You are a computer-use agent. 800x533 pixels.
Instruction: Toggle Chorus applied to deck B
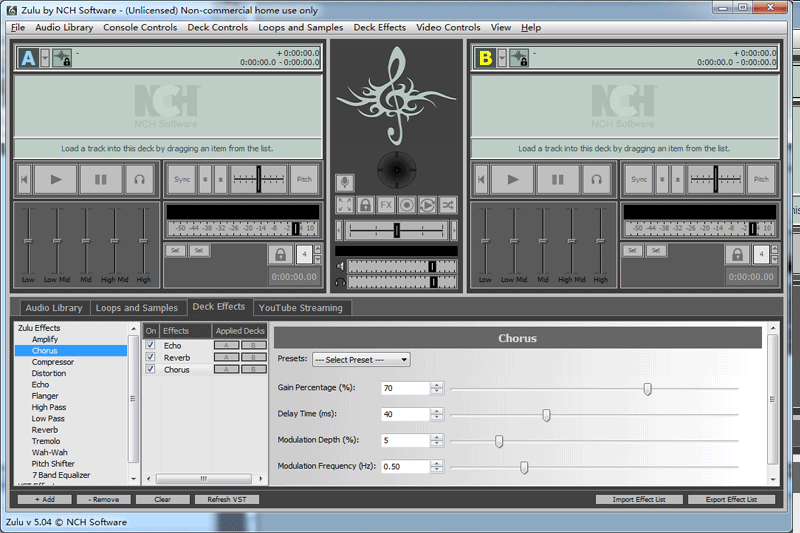pyautogui.click(x=254, y=369)
